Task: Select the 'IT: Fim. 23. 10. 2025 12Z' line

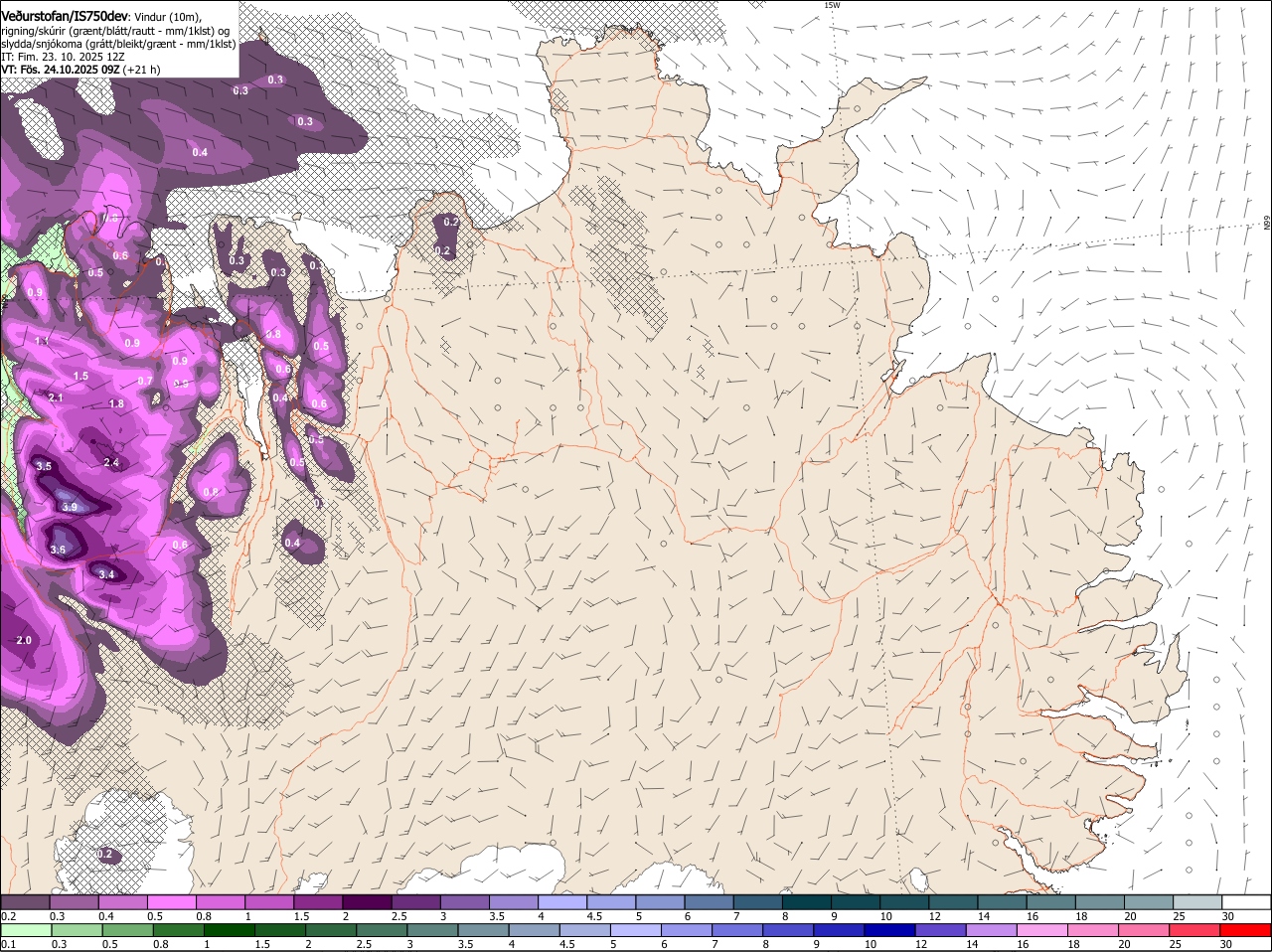Action: click(63, 57)
